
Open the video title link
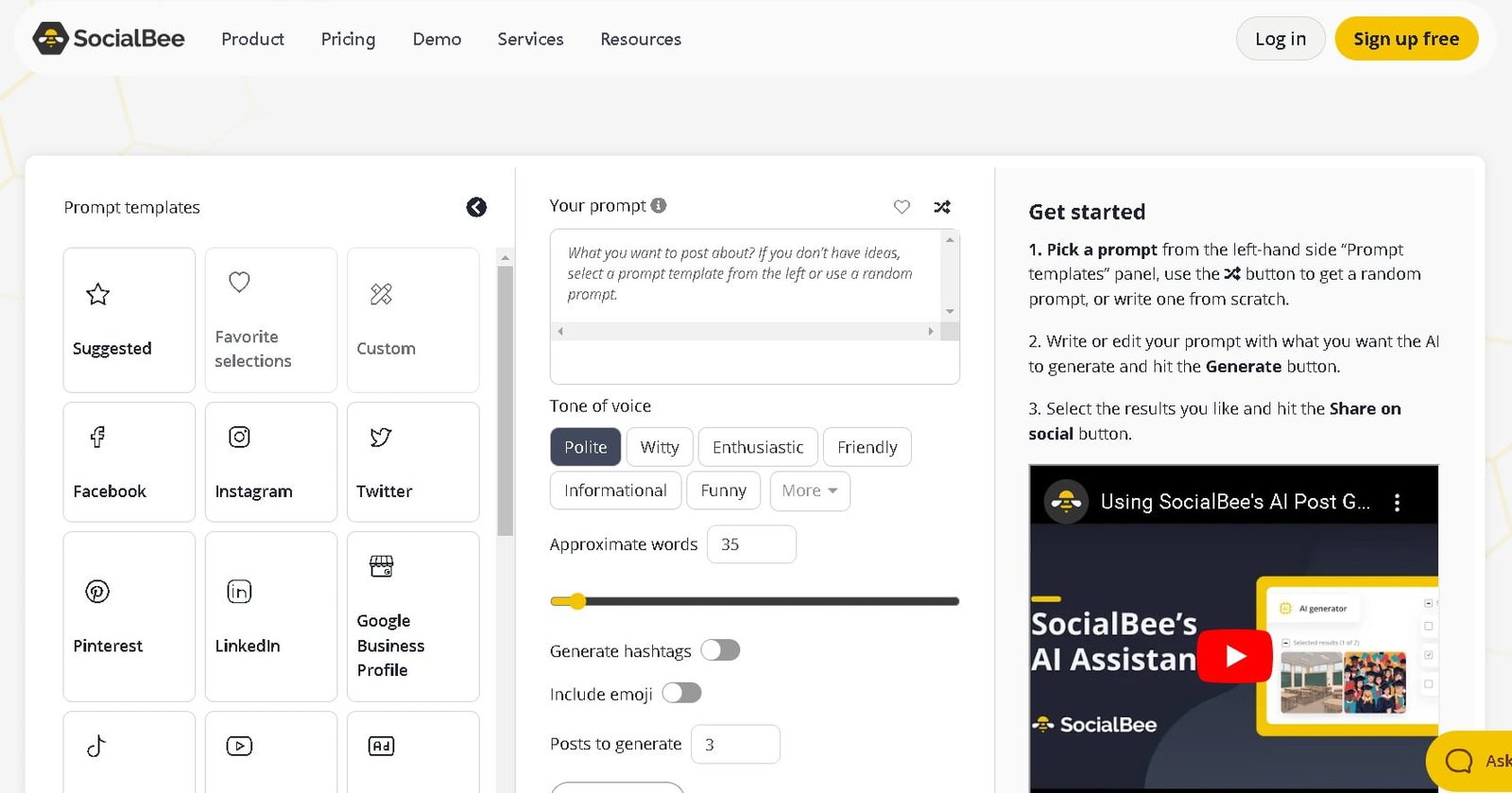[1235, 502]
